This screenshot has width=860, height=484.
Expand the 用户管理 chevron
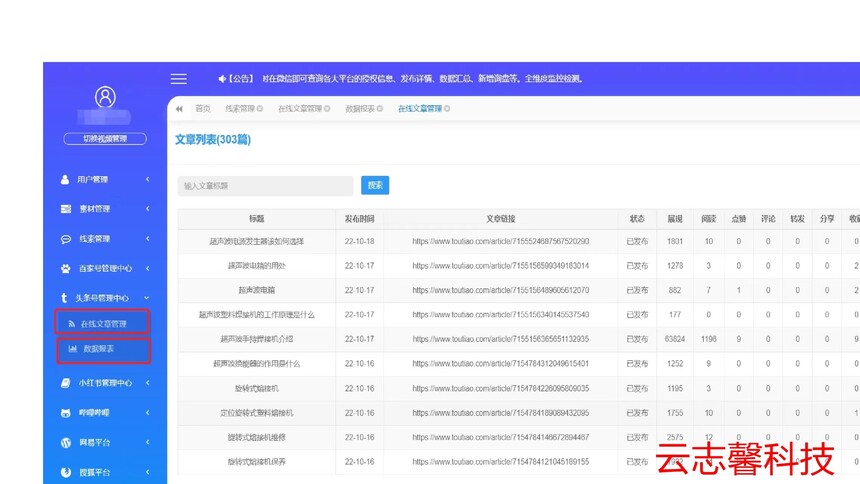pyautogui.click(x=148, y=179)
